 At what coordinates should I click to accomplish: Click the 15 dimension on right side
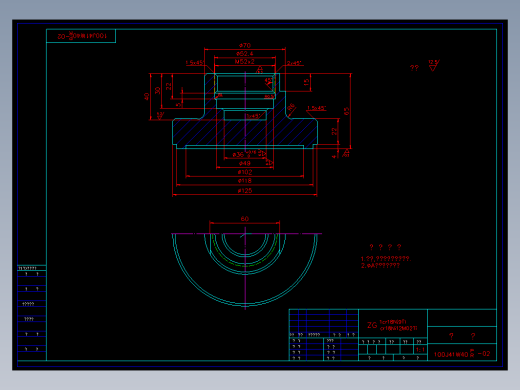(307, 82)
